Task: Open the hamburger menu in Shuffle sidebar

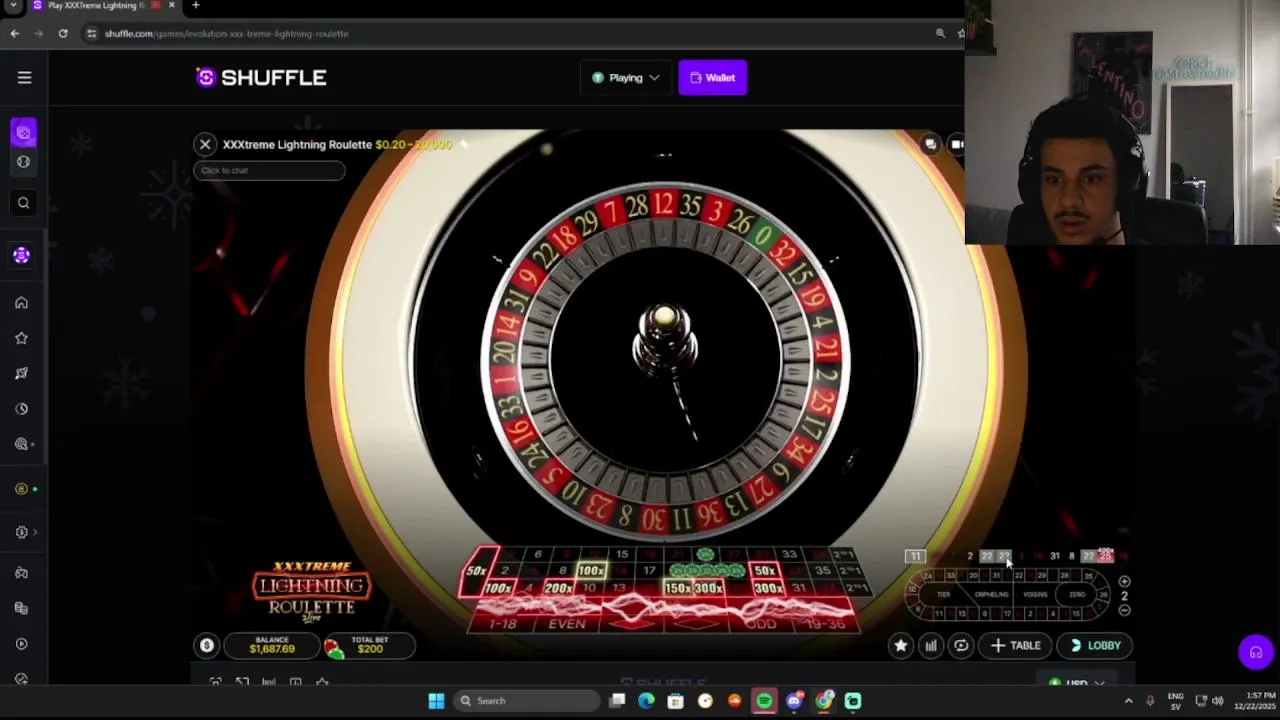Action: pos(24,77)
